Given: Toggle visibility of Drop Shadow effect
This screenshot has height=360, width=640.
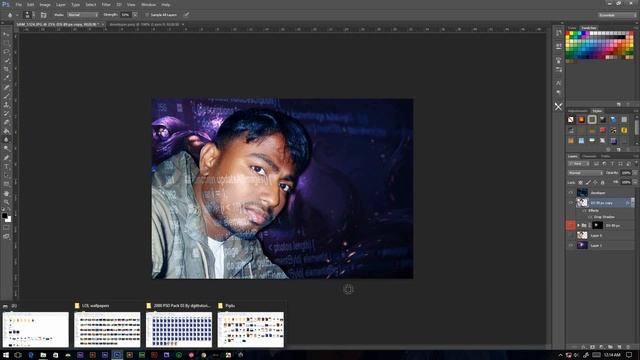Looking at the screenshot, I should coord(590,217).
